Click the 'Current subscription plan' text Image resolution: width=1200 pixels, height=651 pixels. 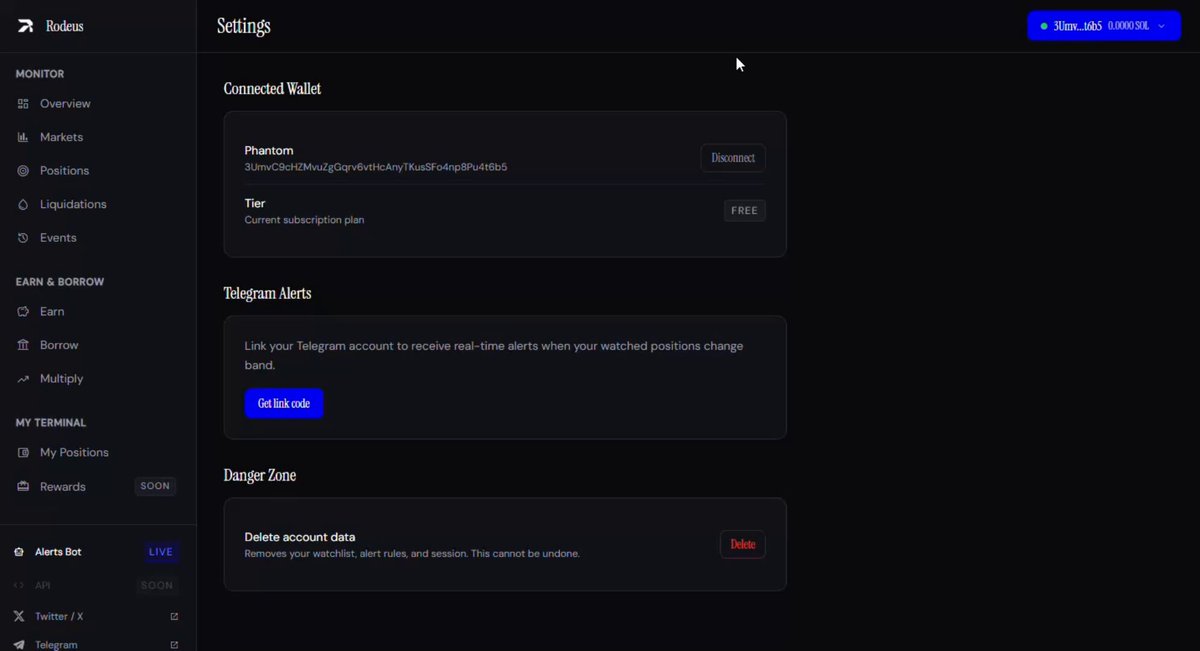click(x=305, y=220)
